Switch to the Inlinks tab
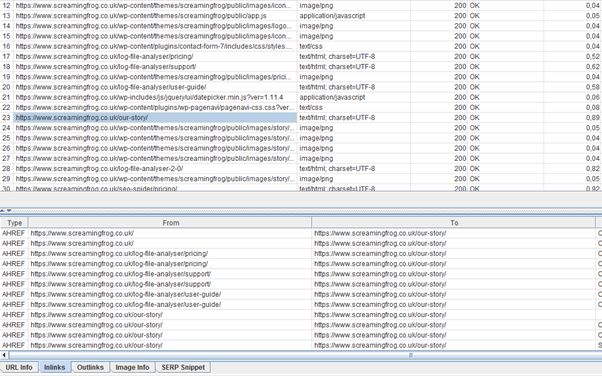 (55, 367)
